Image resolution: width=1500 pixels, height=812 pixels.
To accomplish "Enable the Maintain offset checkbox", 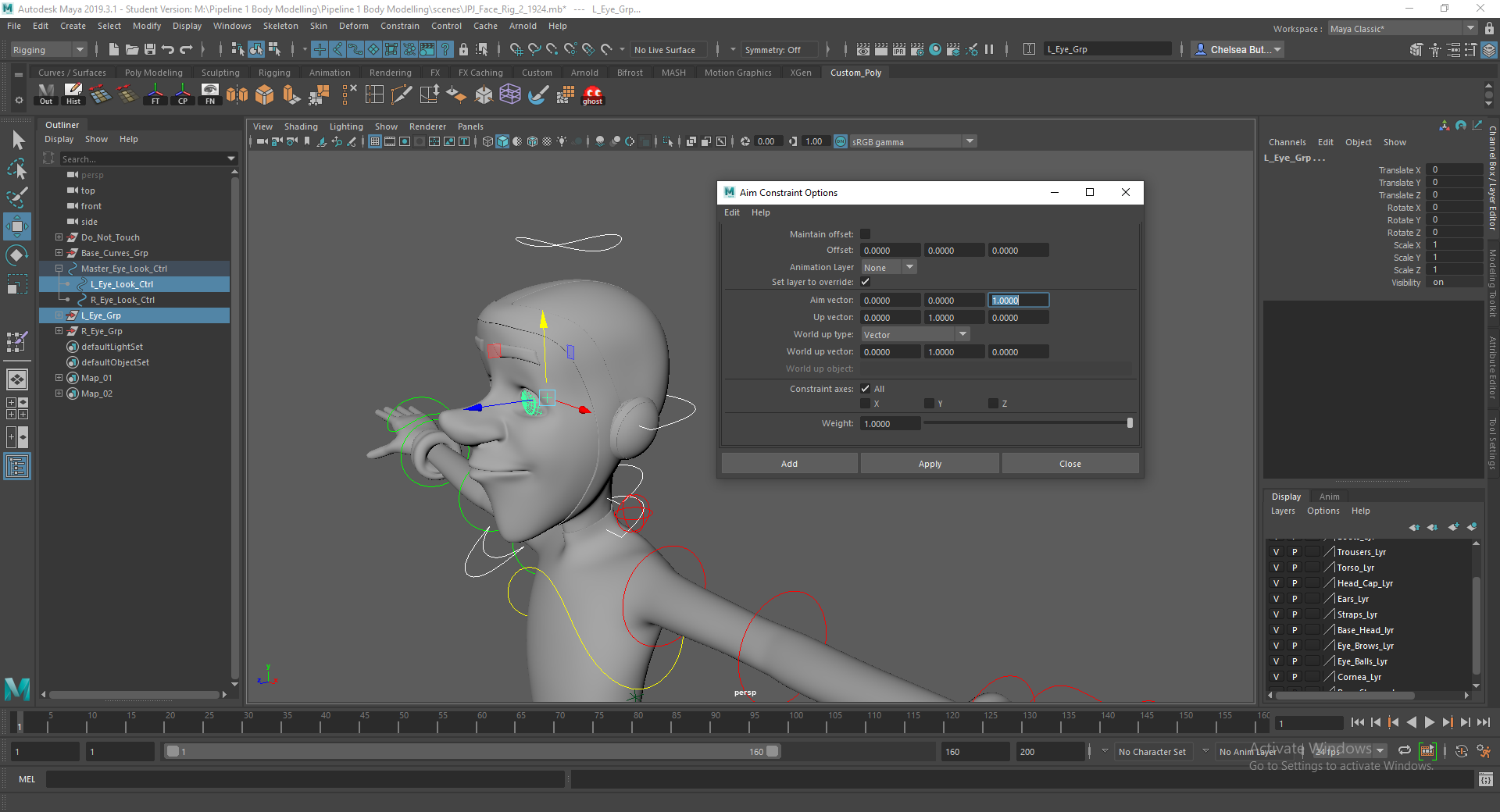I will click(x=865, y=233).
